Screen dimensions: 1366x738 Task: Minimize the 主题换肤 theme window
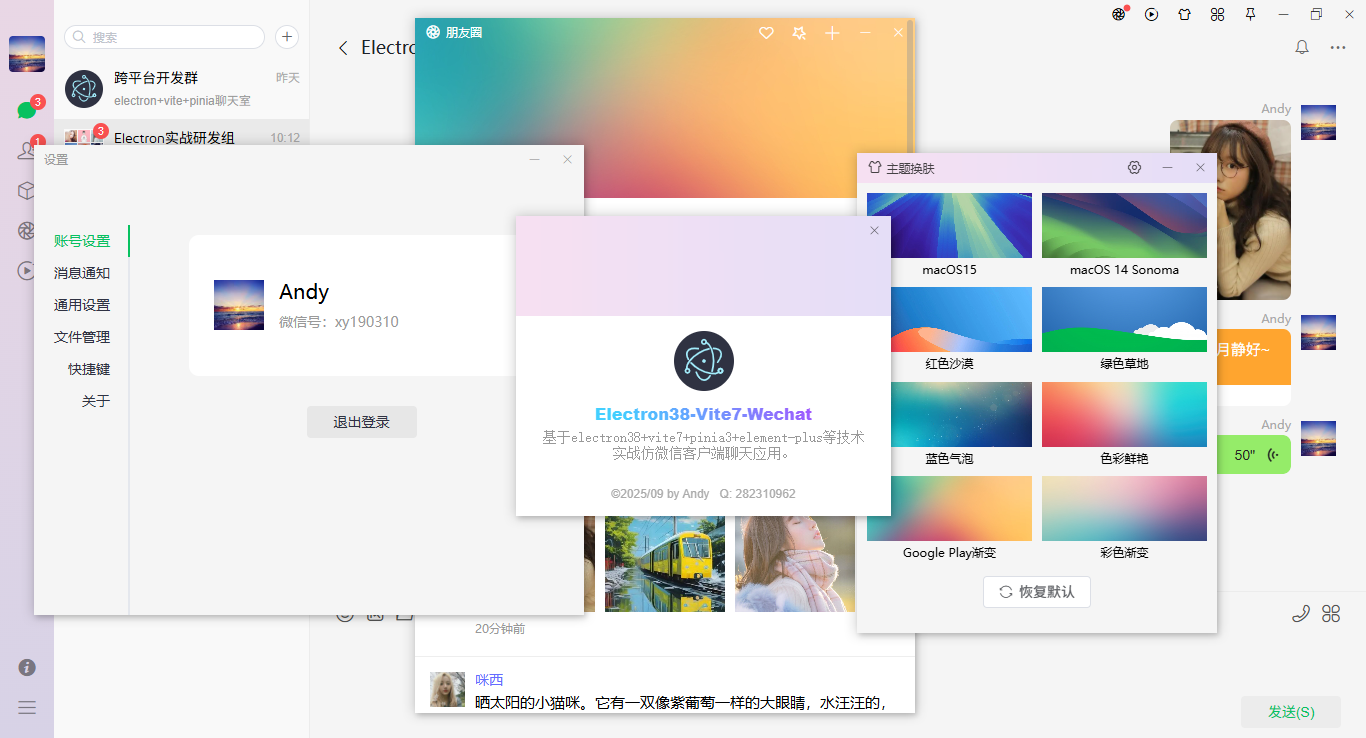(x=1167, y=168)
